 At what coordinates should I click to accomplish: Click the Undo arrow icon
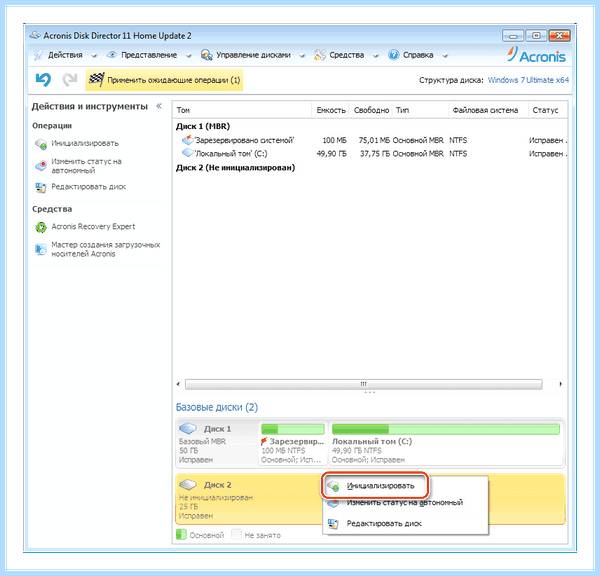43,80
